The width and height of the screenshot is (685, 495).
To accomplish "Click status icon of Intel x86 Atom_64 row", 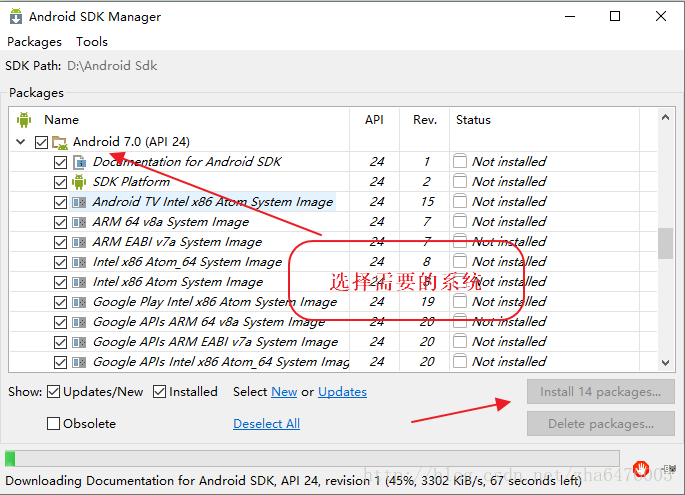I will coord(460,261).
